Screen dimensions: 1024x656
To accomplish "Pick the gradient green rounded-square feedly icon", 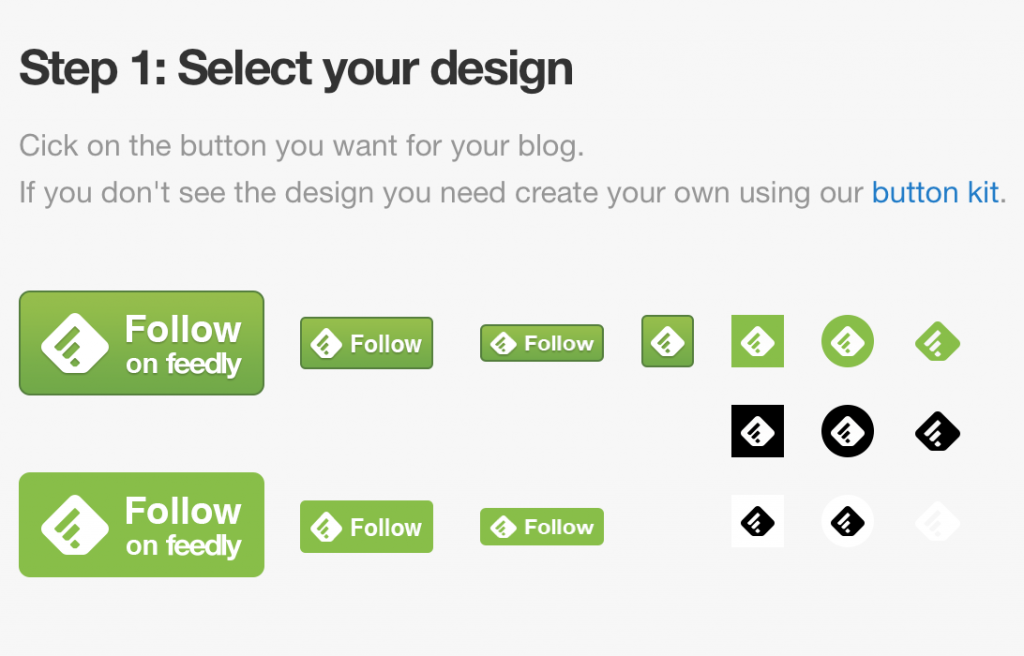I will click(667, 341).
